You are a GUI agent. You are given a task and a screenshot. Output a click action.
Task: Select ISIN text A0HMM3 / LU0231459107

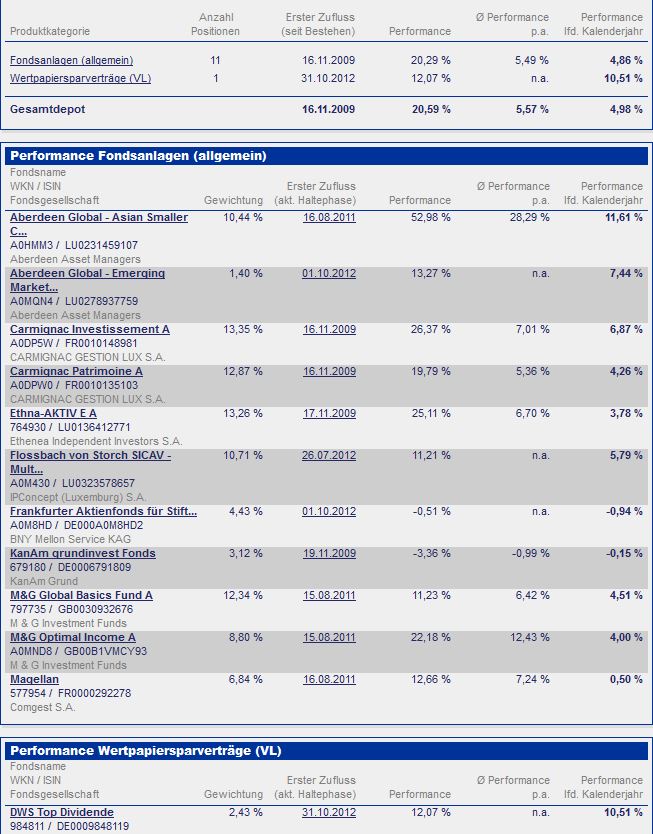74,245
